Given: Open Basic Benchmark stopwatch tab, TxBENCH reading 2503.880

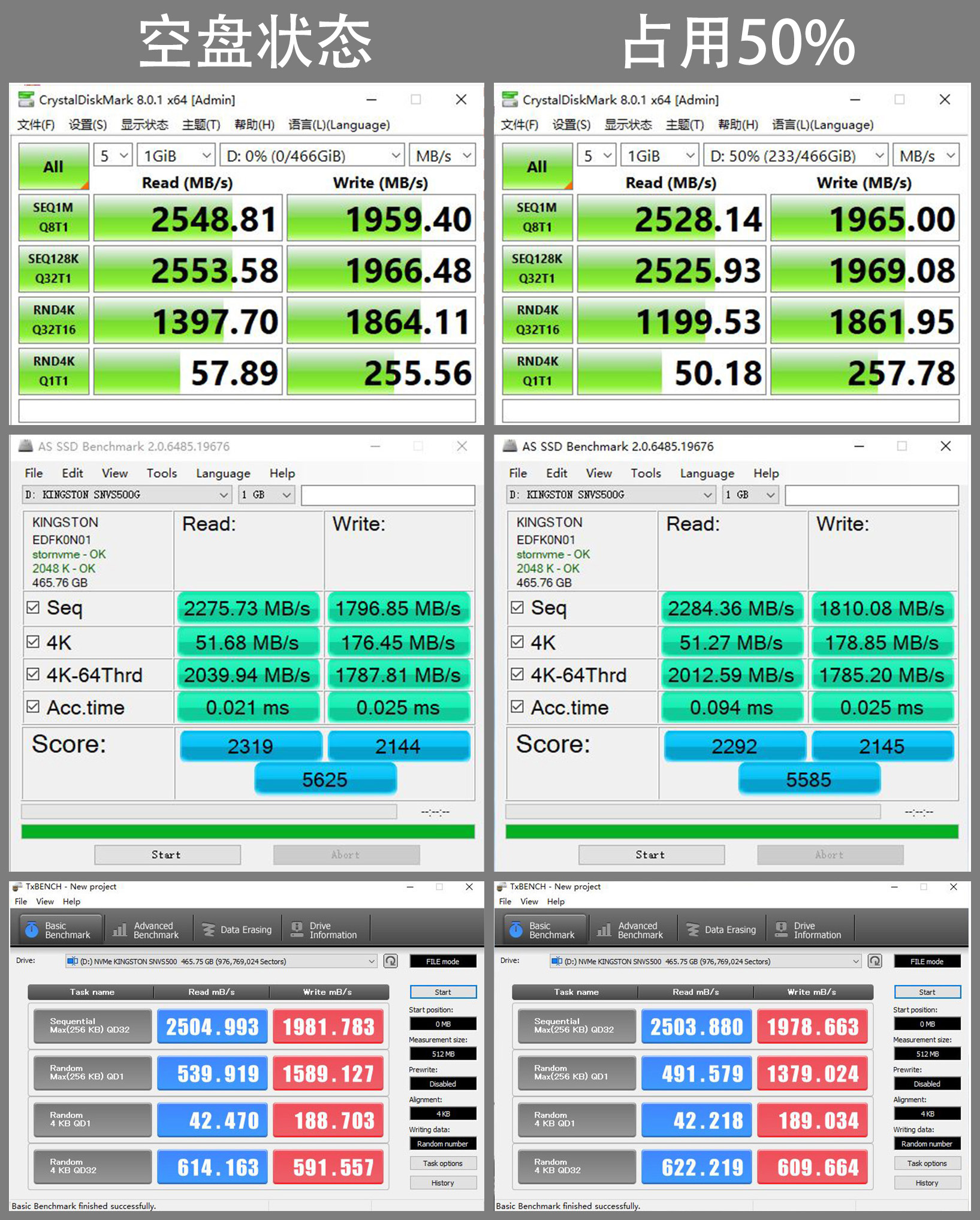Looking at the screenshot, I should pos(545,930).
